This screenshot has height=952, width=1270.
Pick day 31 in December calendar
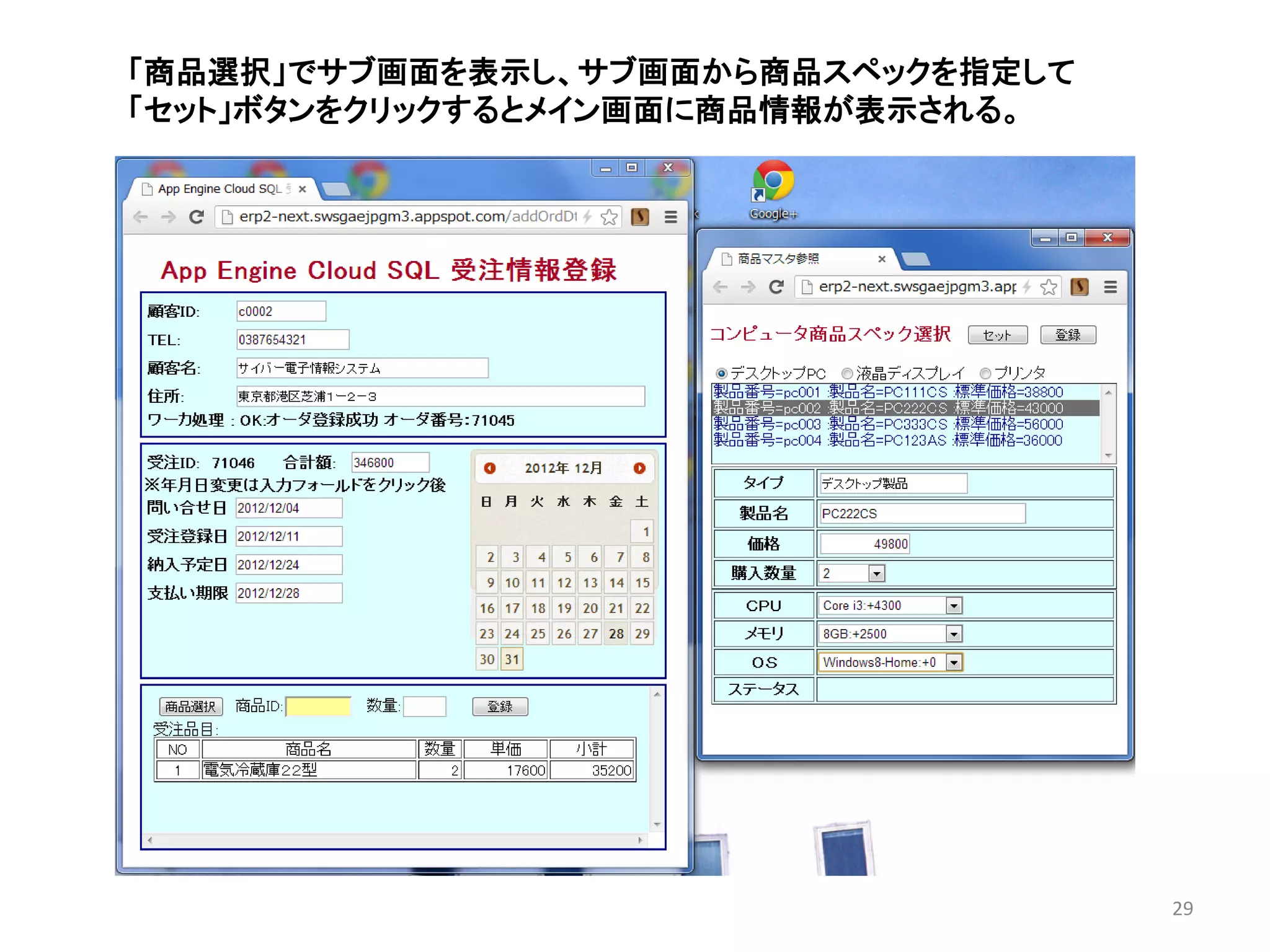pyautogui.click(x=512, y=659)
